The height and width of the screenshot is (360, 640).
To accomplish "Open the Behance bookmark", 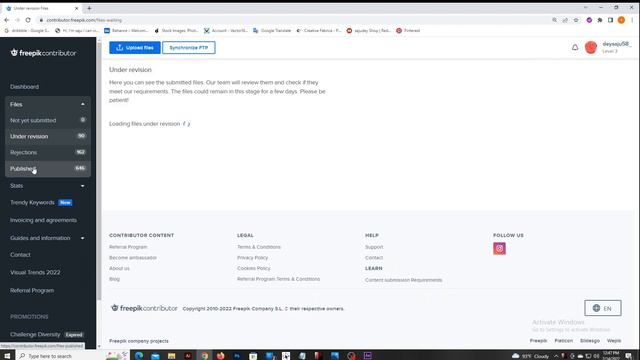I will [126, 31].
